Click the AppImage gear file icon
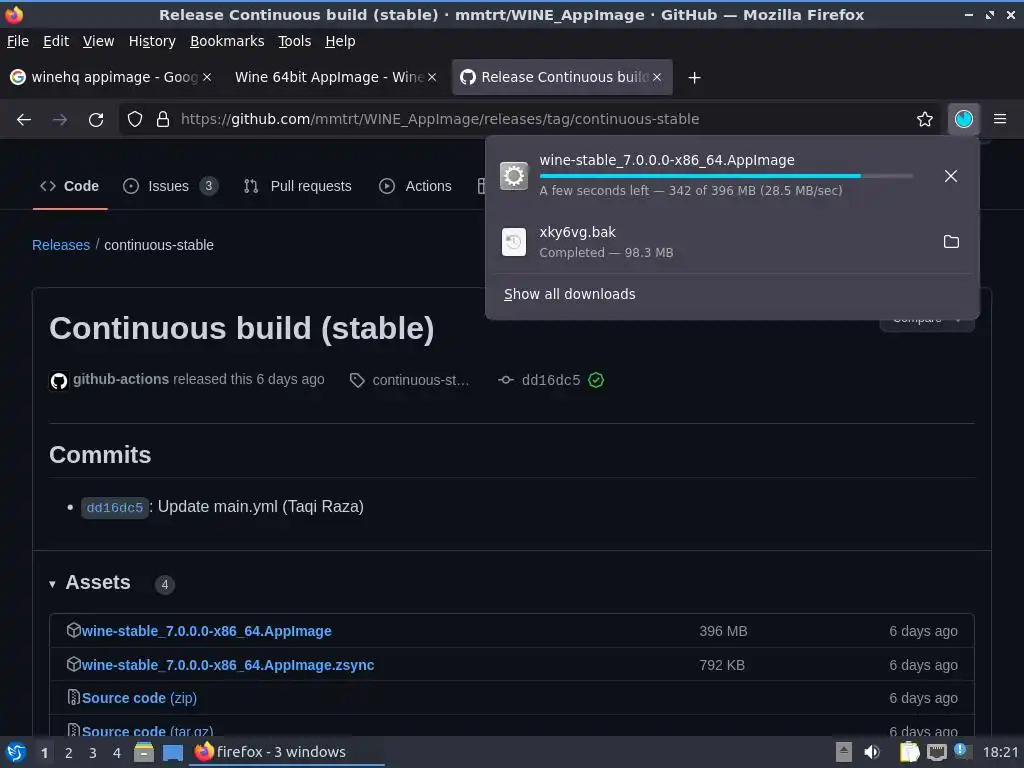The width and height of the screenshot is (1024, 768). (x=514, y=175)
